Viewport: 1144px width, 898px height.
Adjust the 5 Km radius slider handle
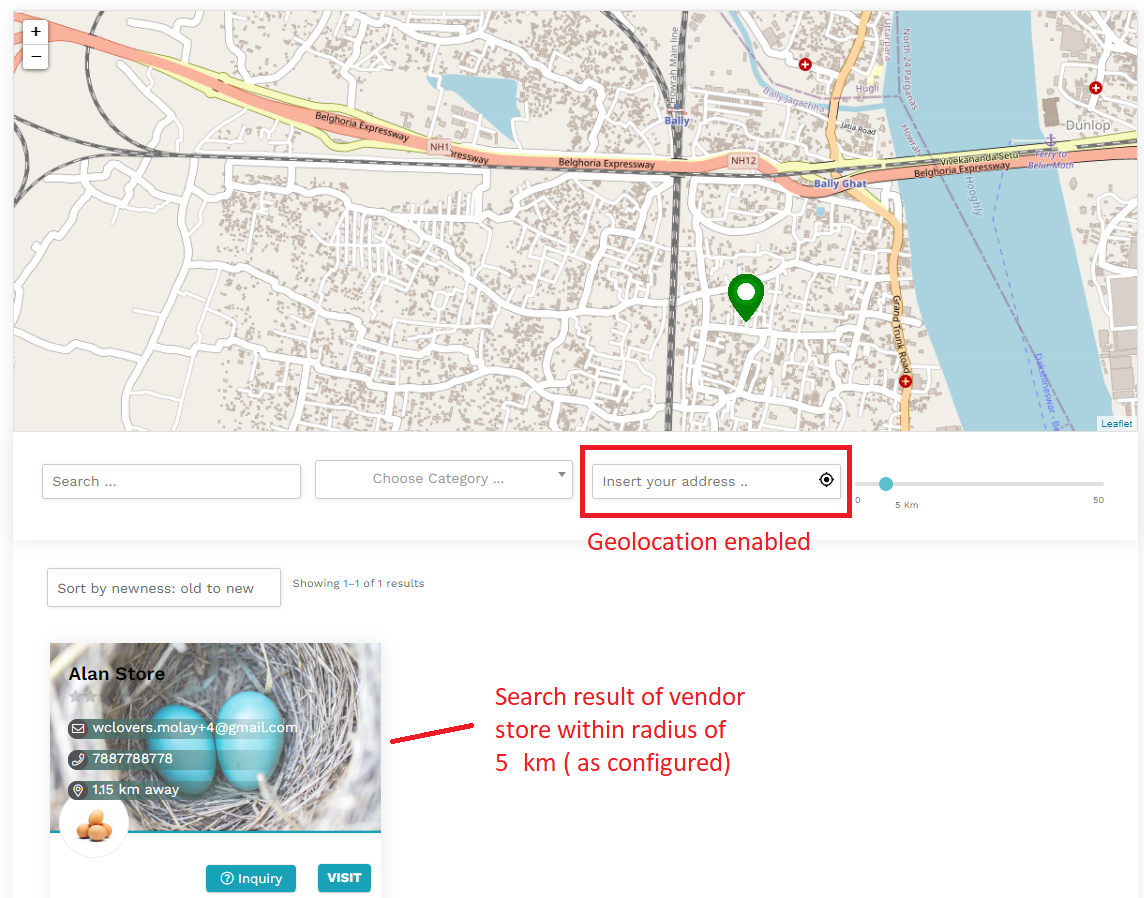pyautogui.click(x=886, y=484)
